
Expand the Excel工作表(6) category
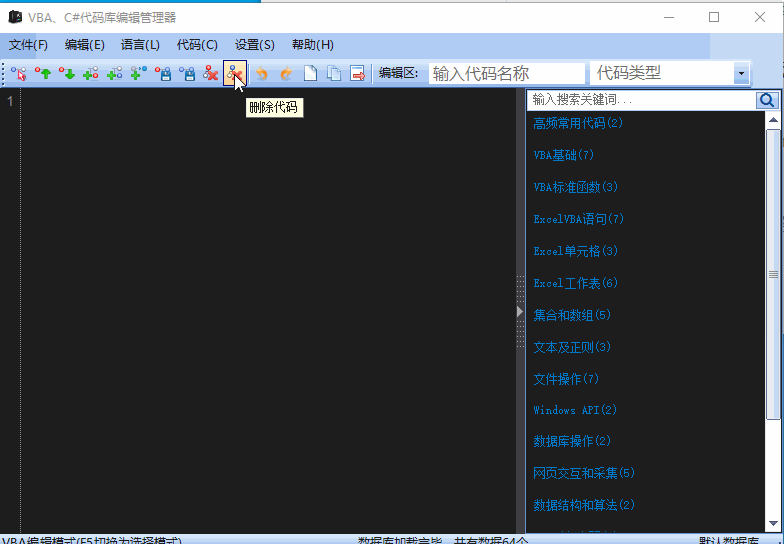(576, 283)
